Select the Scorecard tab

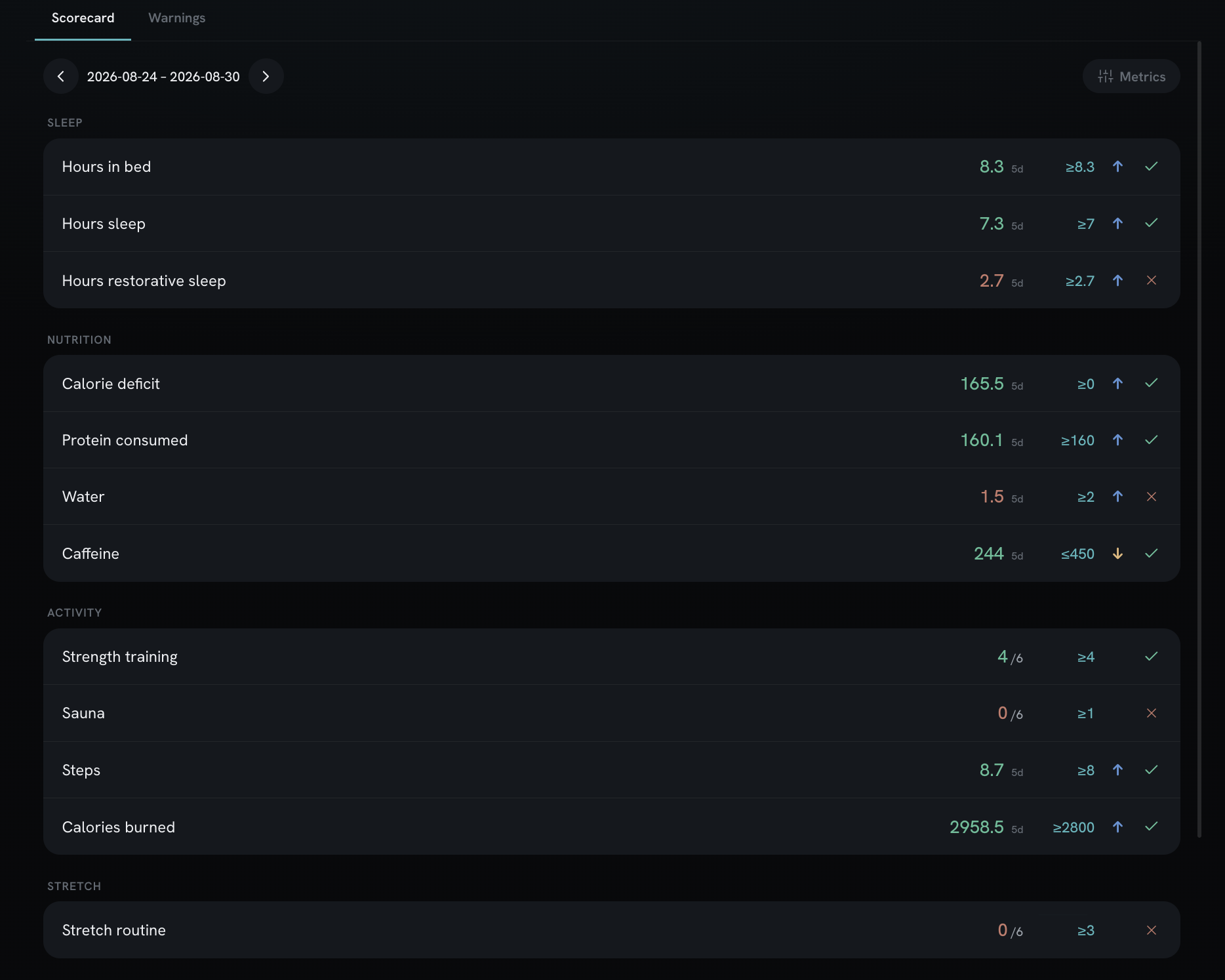[83, 18]
